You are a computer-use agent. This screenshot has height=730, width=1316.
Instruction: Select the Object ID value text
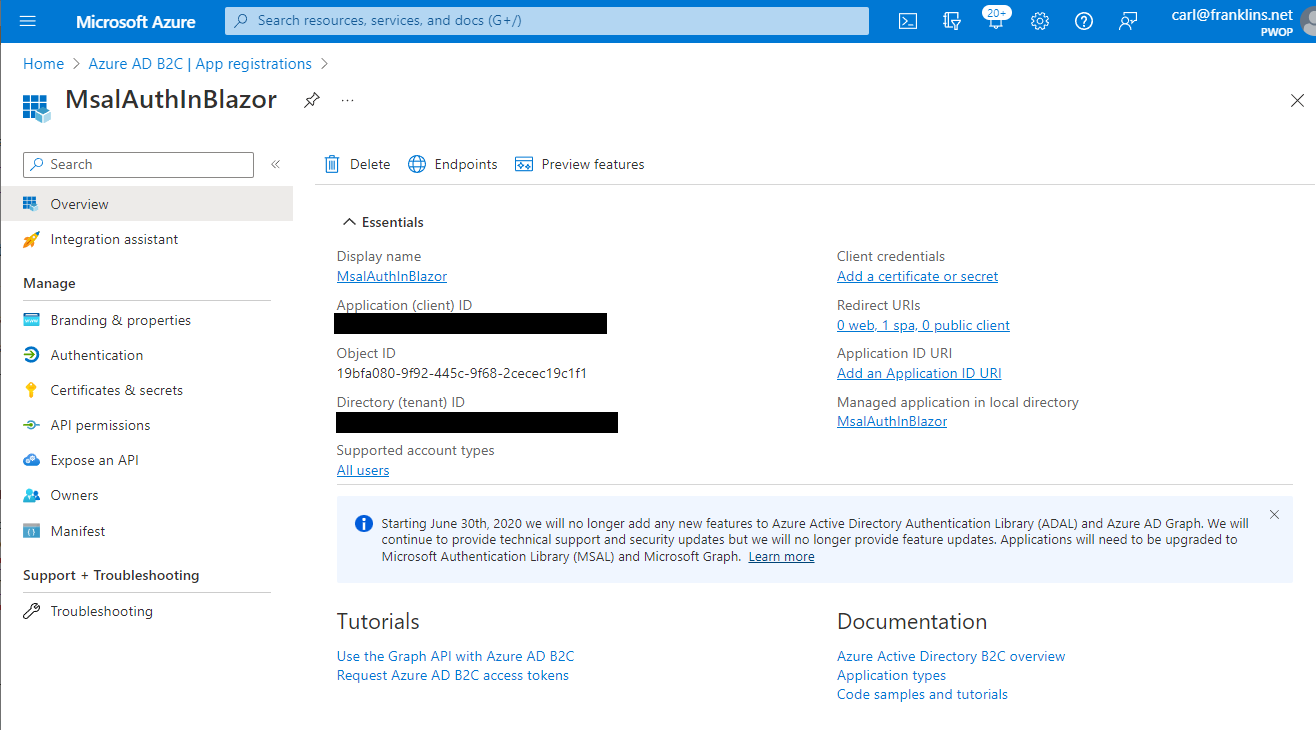(462, 374)
